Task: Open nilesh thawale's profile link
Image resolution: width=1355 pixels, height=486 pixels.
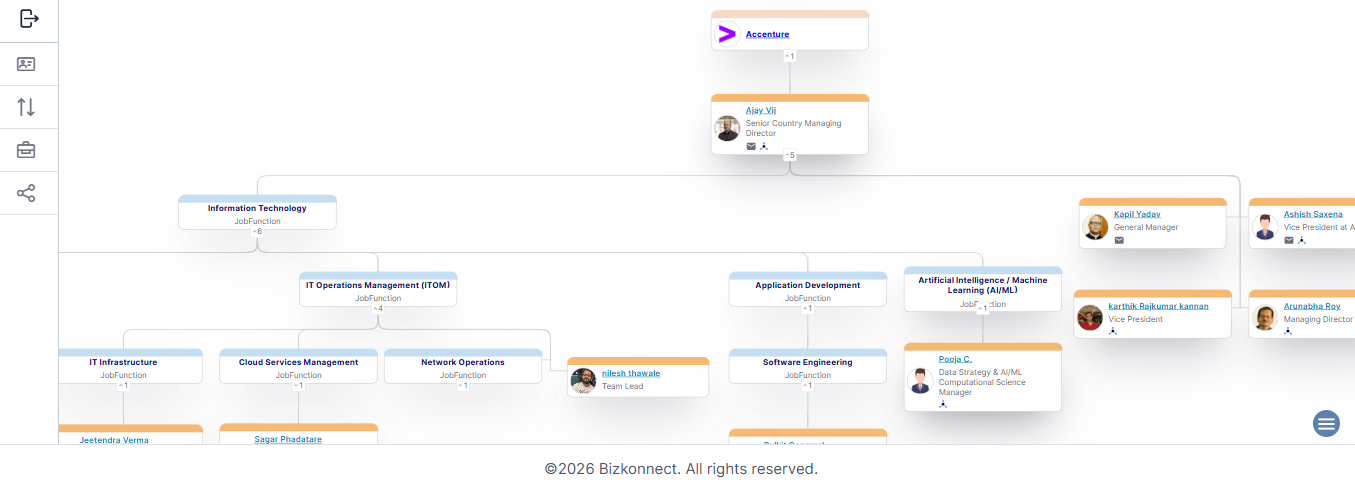Action: pyautogui.click(x=631, y=373)
